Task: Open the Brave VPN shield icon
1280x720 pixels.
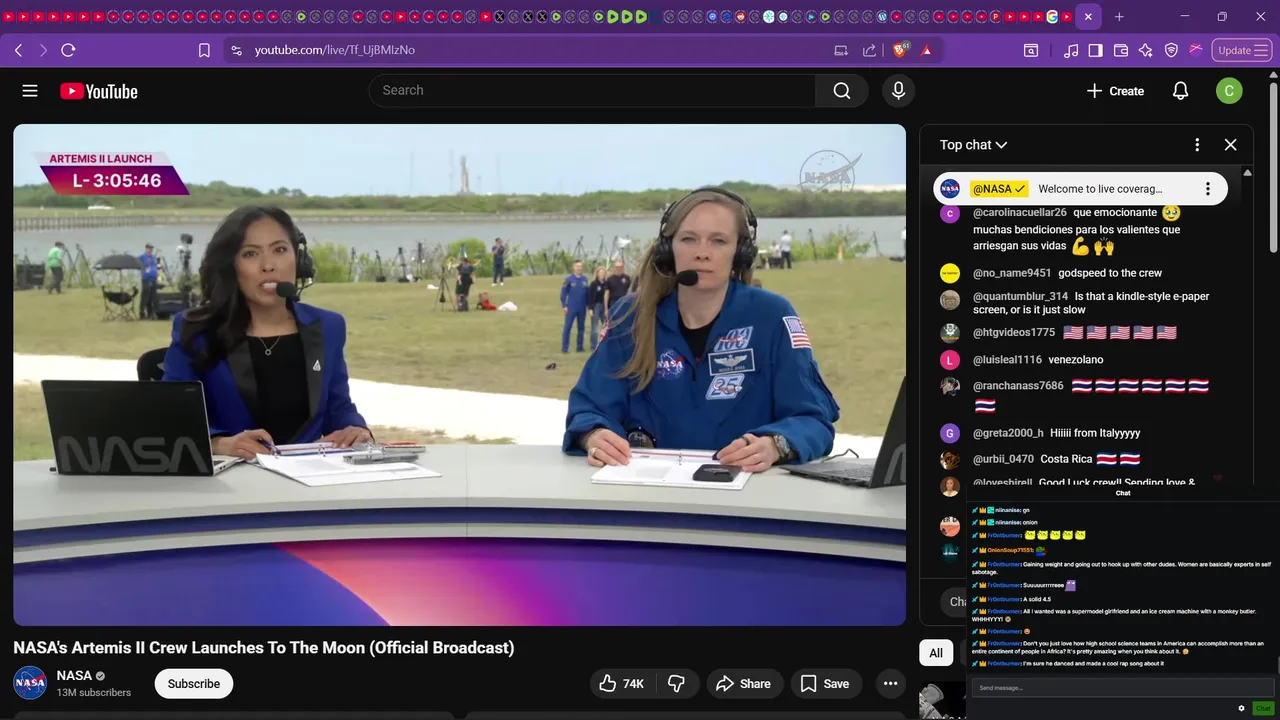Action: pyautogui.click(x=1171, y=50)
